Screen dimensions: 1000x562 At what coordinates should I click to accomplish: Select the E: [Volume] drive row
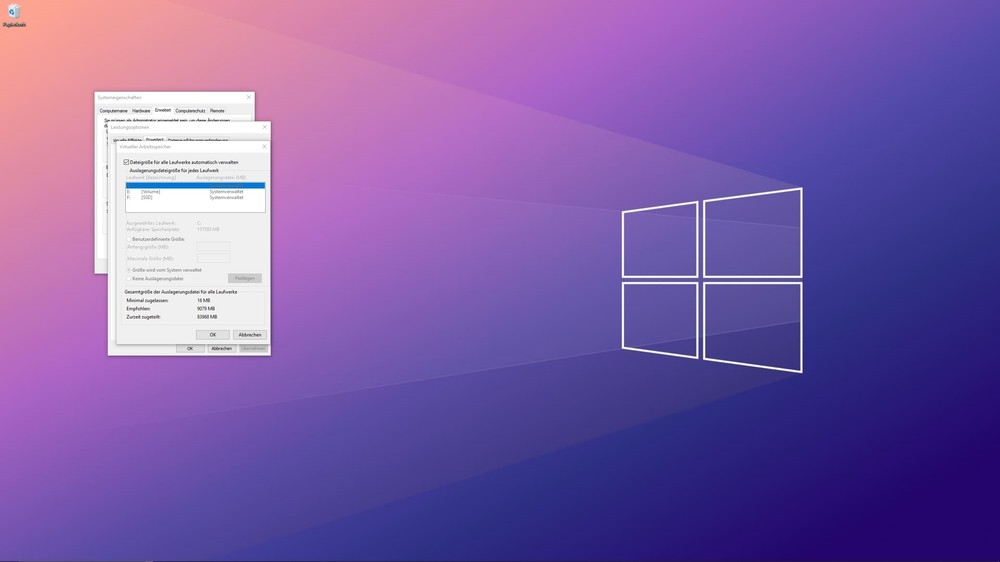(x=195, y=191)
